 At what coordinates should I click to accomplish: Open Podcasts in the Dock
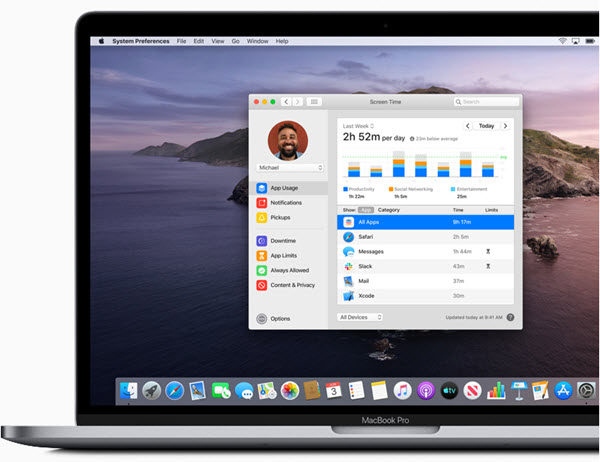point(426,391)
